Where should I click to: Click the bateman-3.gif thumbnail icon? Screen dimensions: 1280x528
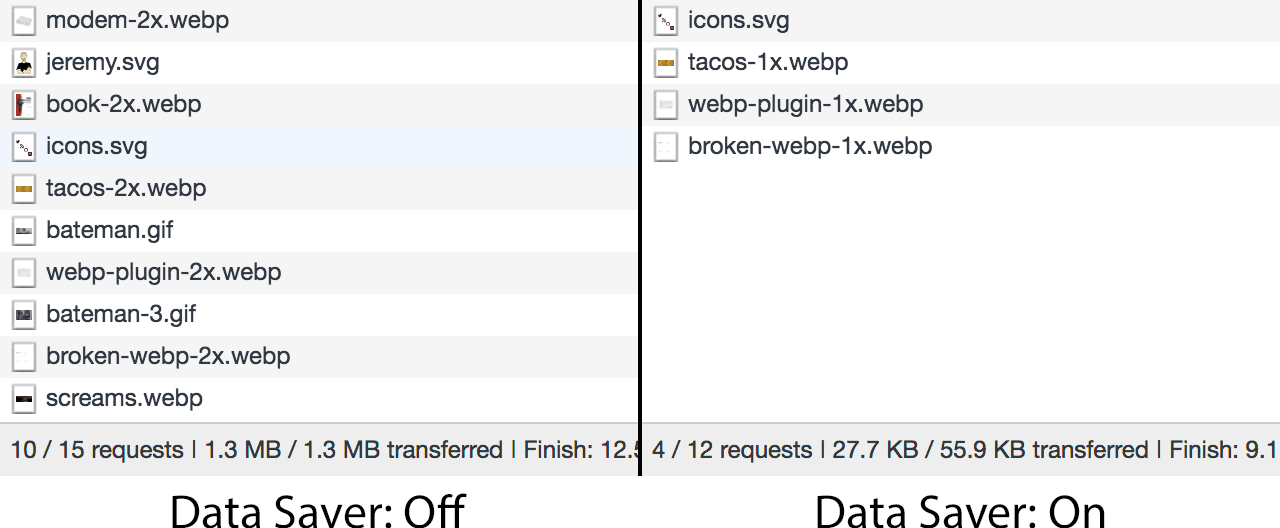pos(24,315)
